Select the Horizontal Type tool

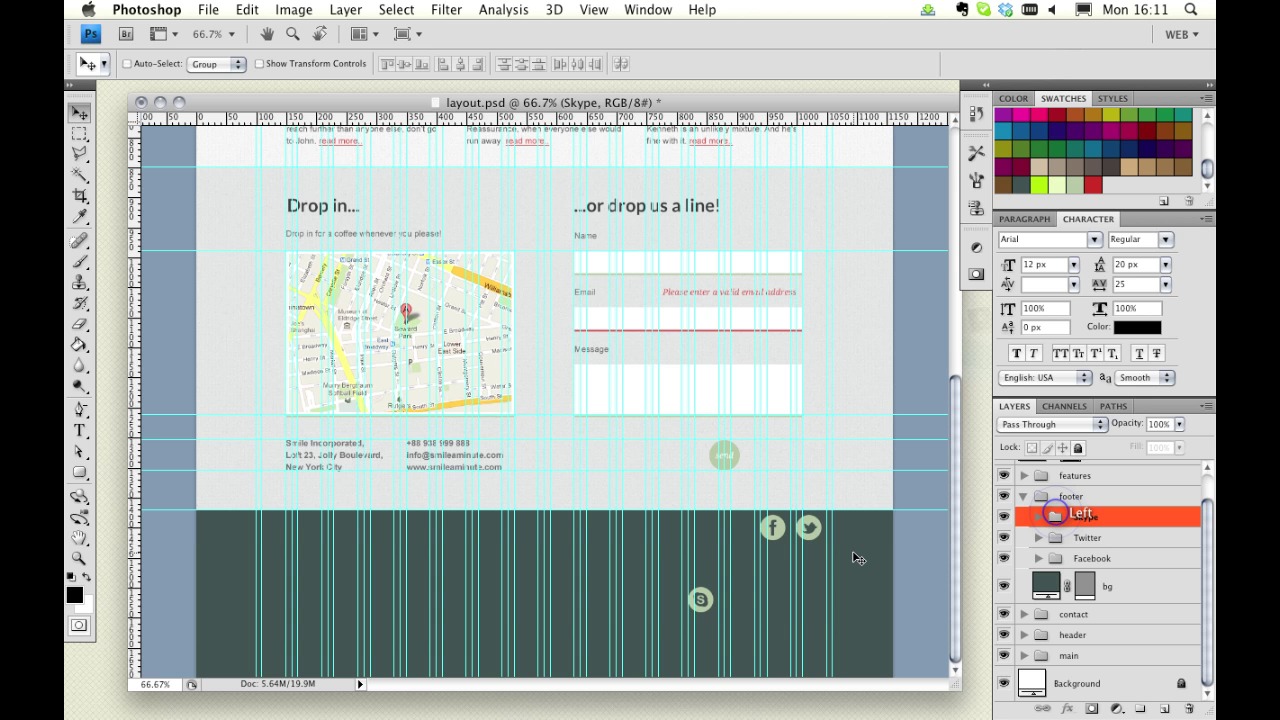pos(80,431)
